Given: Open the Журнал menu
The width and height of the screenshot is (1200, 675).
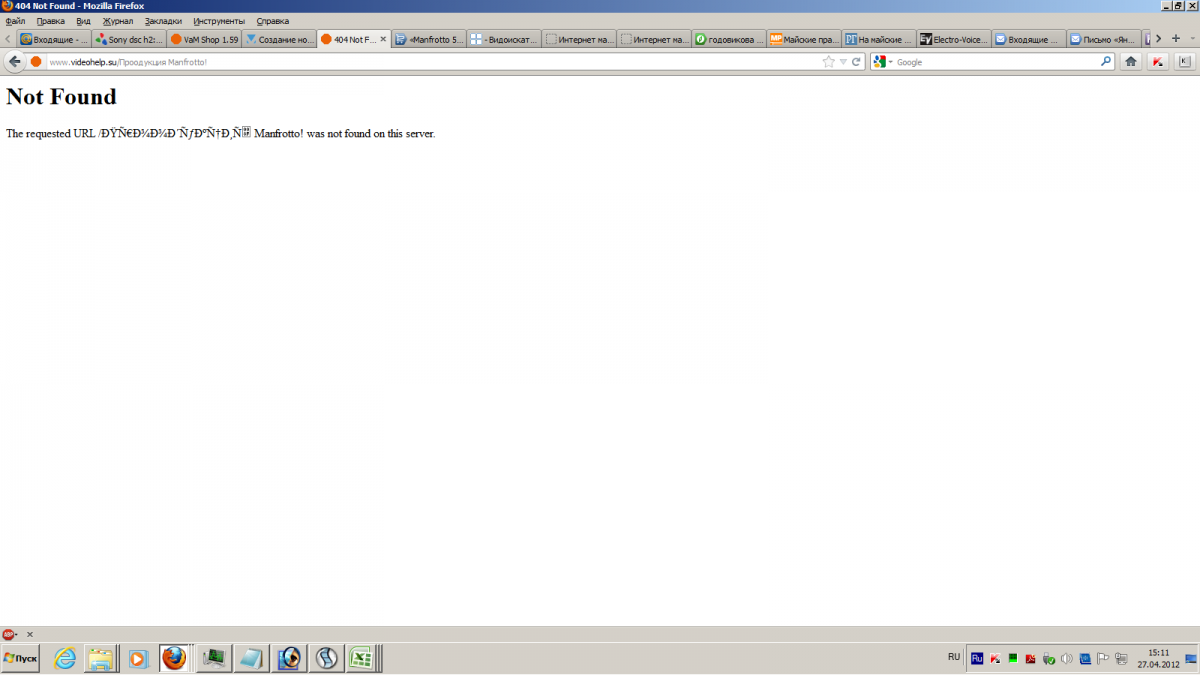Looking at the screenshot, I should pos(117,21).
